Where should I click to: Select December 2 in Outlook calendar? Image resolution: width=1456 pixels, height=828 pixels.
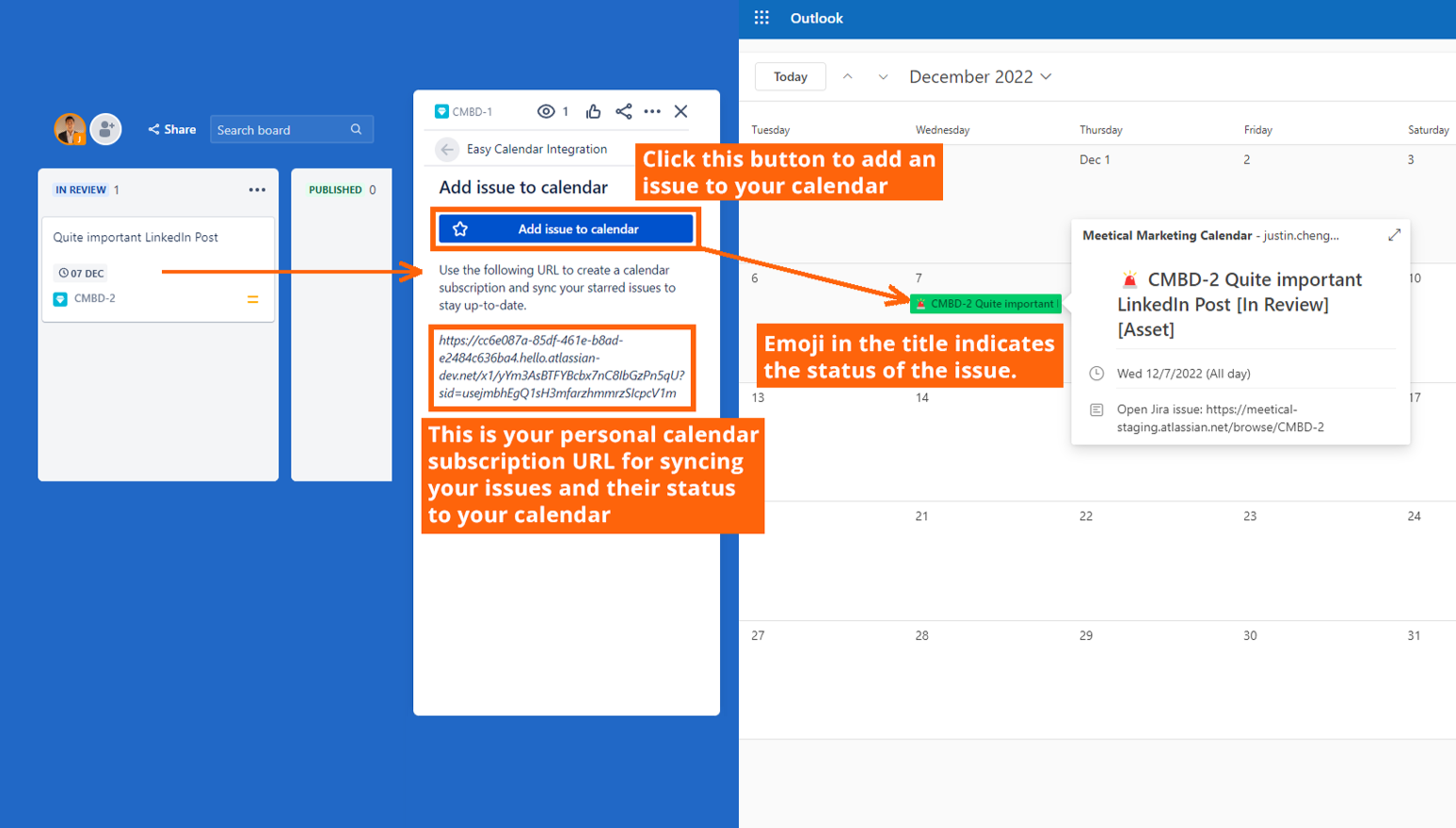(1247, 160)
